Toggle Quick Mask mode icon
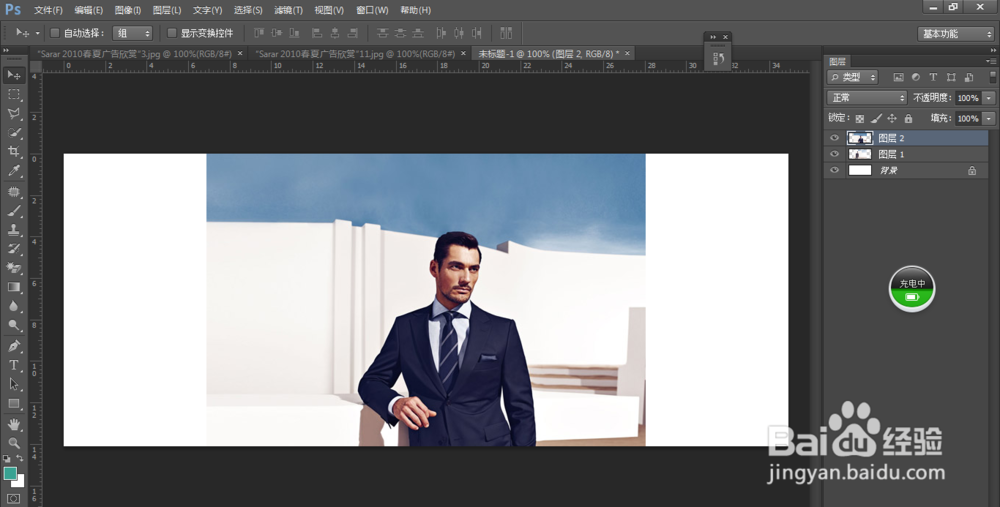This screenshot has height=507, width=1000. pyautogui.click(x=13, y=498)
